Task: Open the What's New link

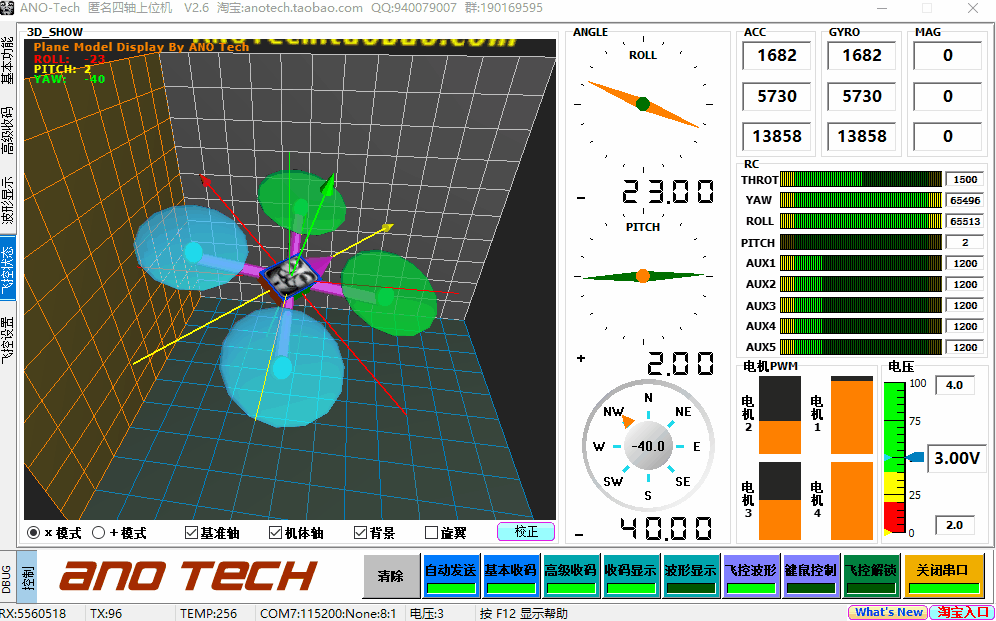Action: (x=887, y=613)
